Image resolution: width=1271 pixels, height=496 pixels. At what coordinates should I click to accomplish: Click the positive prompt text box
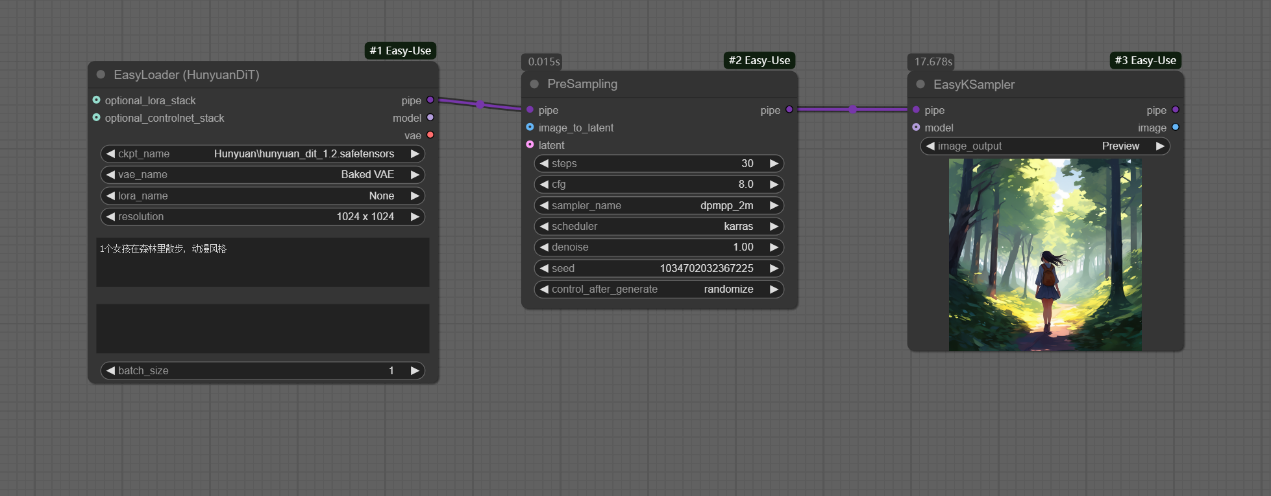[x=263, y=262]
